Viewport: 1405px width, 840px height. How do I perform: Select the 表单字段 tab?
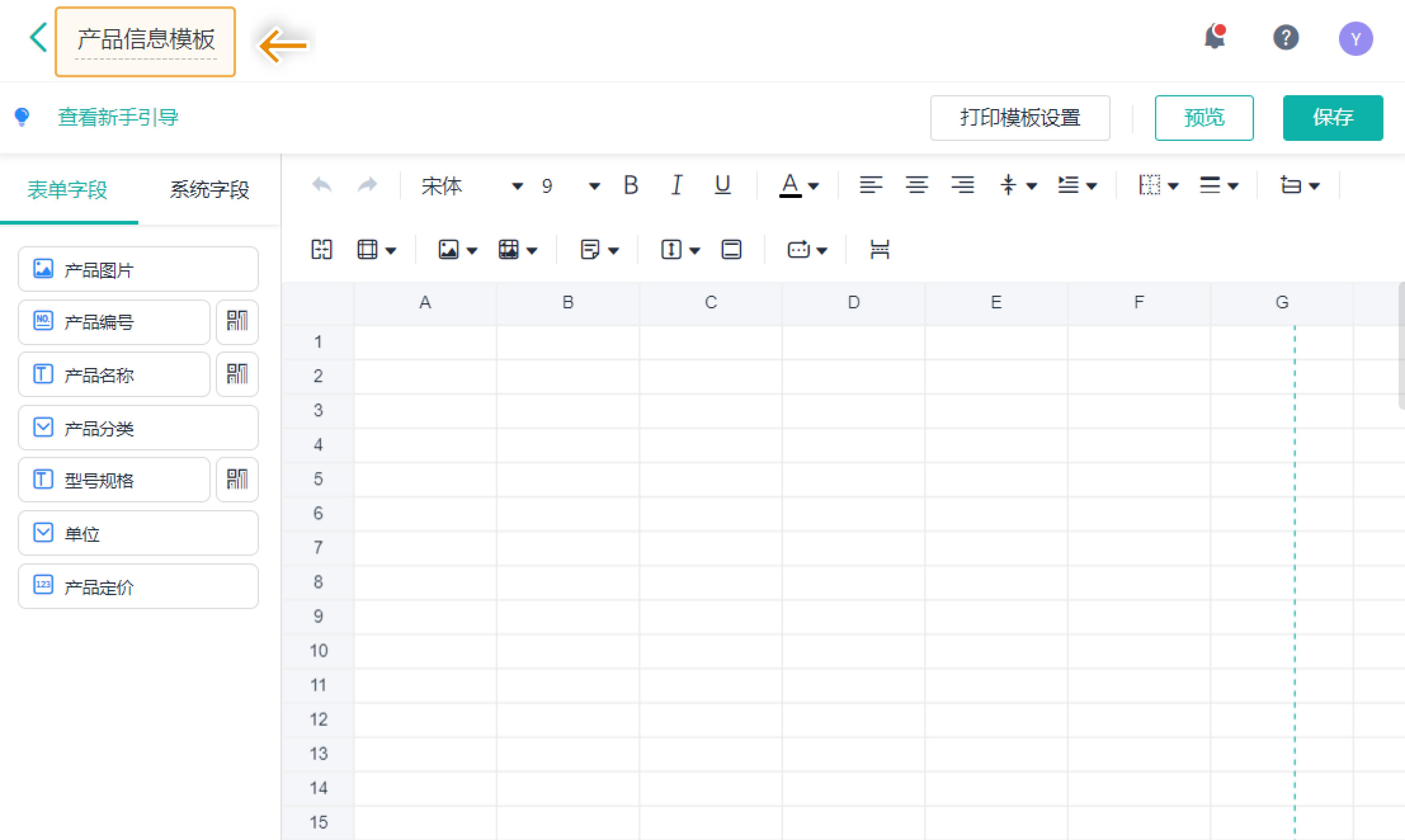(67, 190)
